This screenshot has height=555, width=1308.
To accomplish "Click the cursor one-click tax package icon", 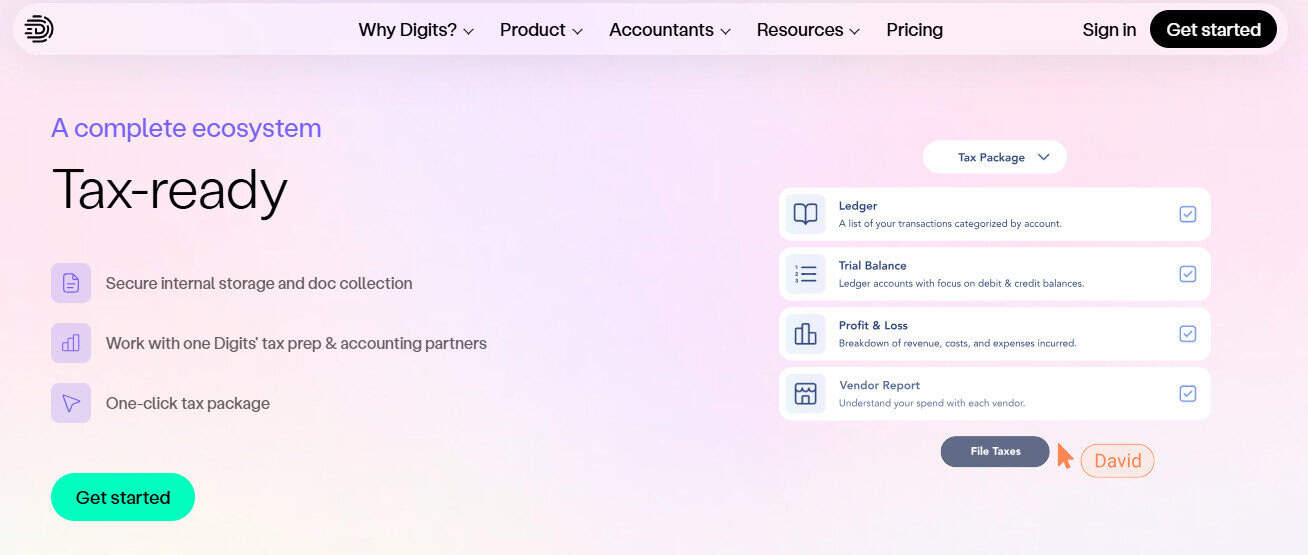I will (71, 403).
